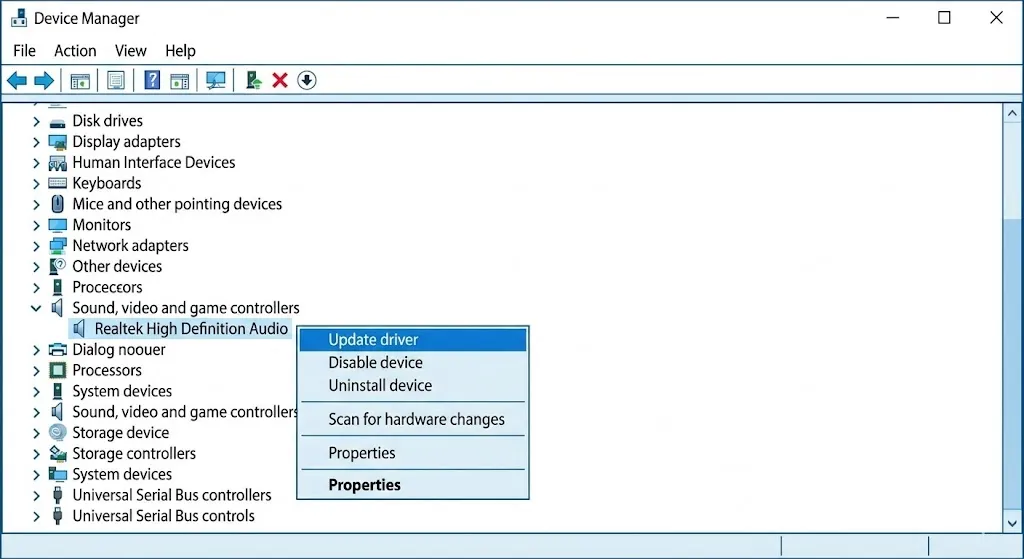Click the Network adapters category icon
This screenshot has height=559, width=1024.
pos(57,246)
